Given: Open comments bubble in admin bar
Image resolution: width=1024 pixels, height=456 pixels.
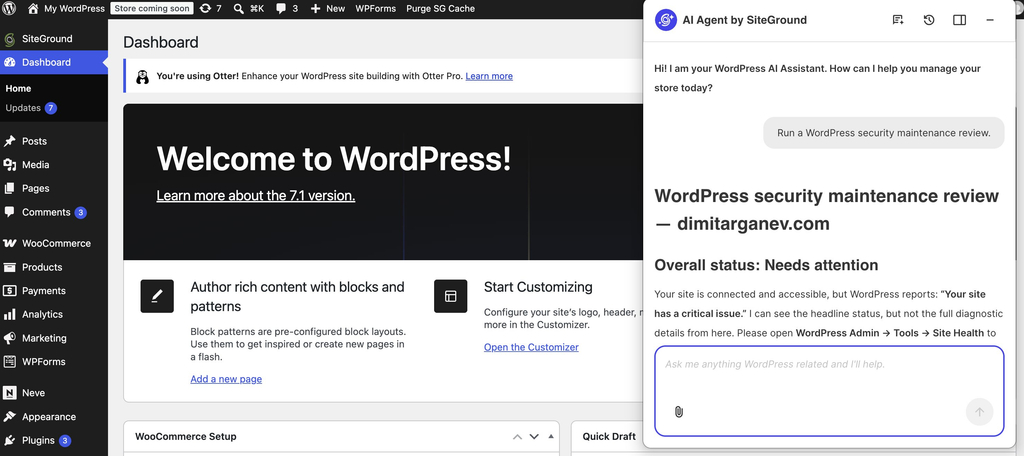Looking at the screenshot, I should click(x=287, y=8).
